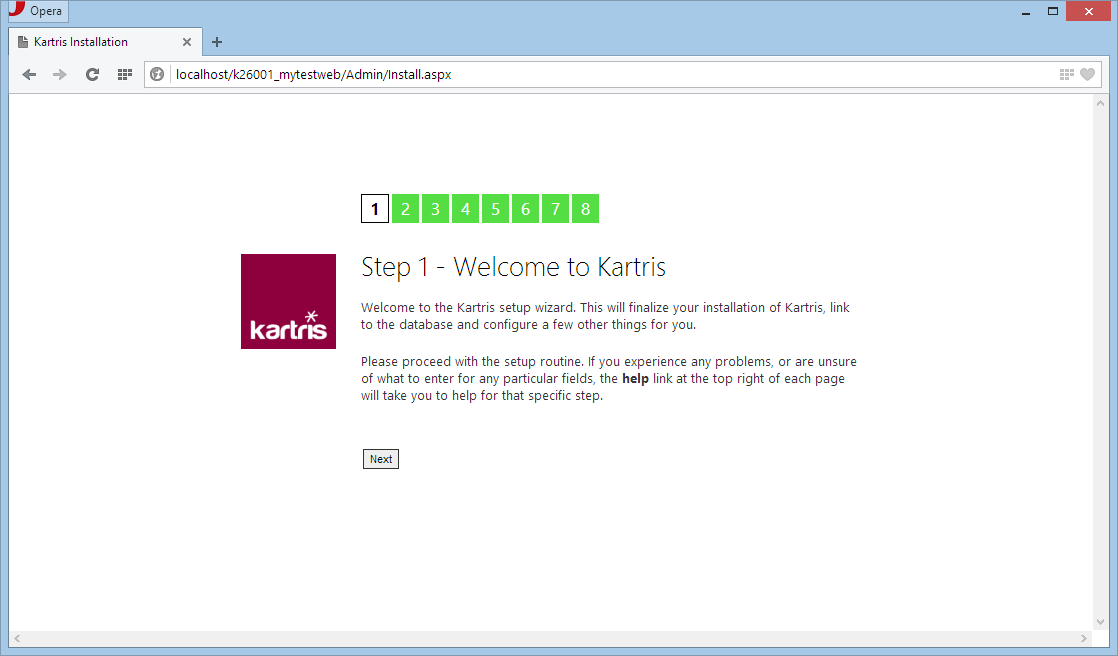Click the Next button

coord(381,459)
